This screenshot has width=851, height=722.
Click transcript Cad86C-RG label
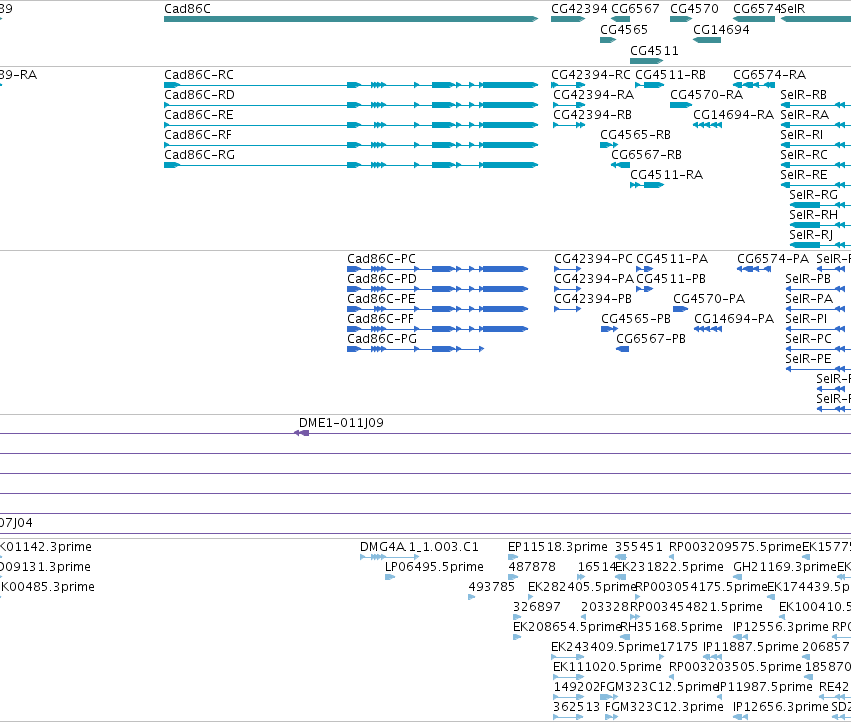pos(199,155)
